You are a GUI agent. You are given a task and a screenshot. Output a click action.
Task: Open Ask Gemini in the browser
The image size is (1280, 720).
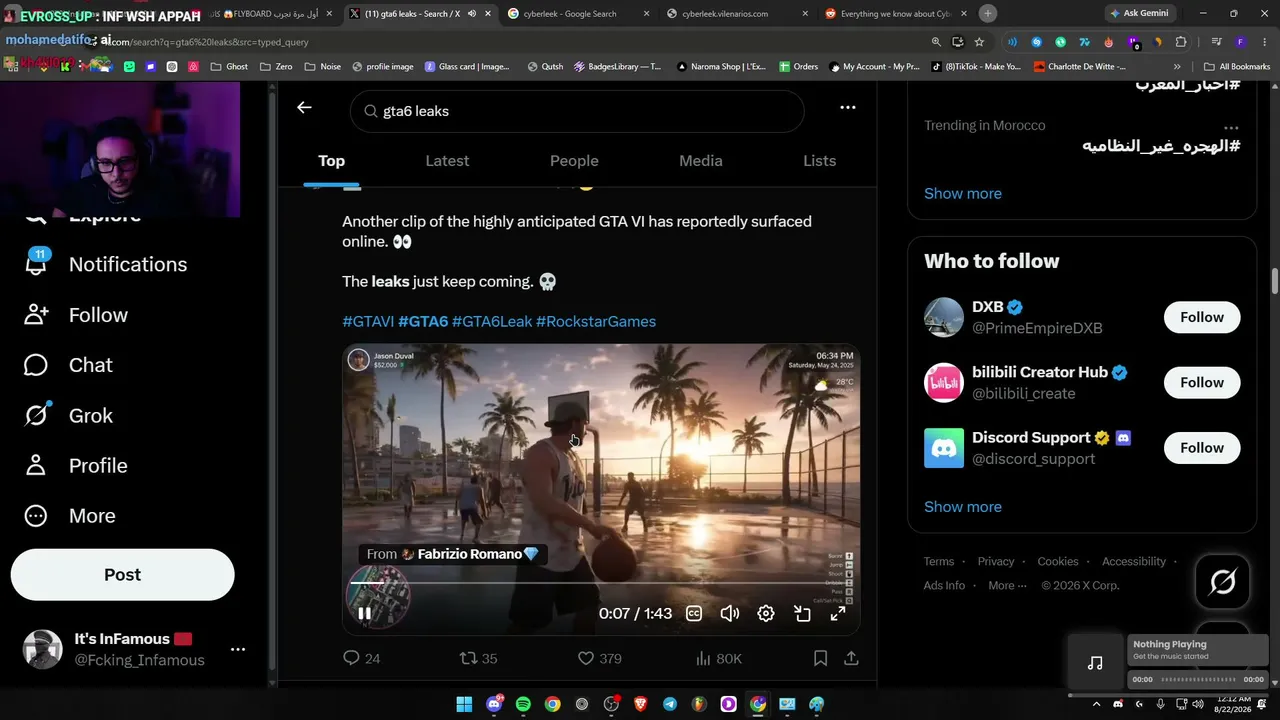coord(1139,14)
